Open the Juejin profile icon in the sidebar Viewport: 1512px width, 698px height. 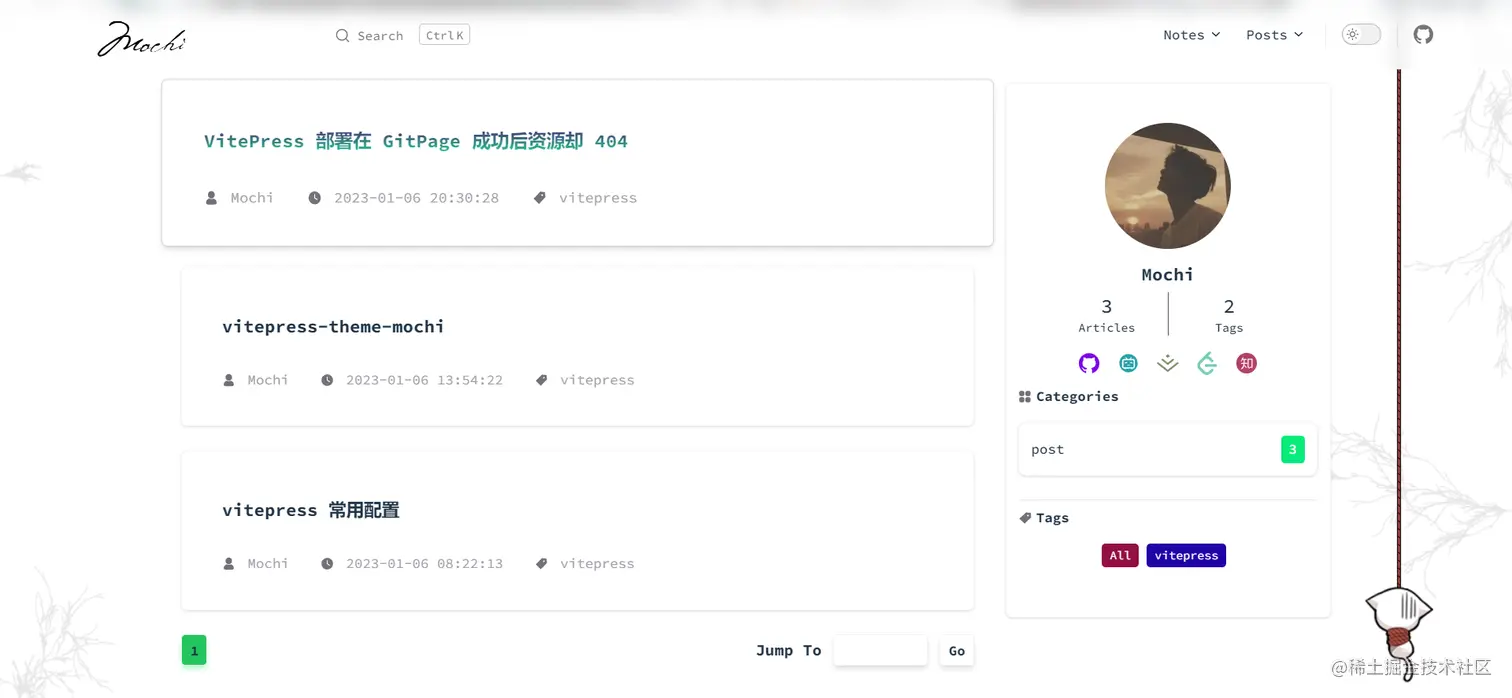pos(1168,363)
